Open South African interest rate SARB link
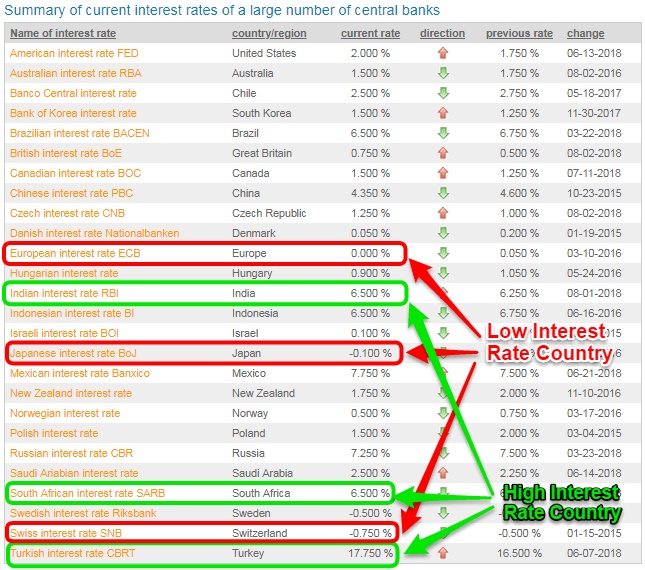Screen dimensions: 645x570 [87, 494]
